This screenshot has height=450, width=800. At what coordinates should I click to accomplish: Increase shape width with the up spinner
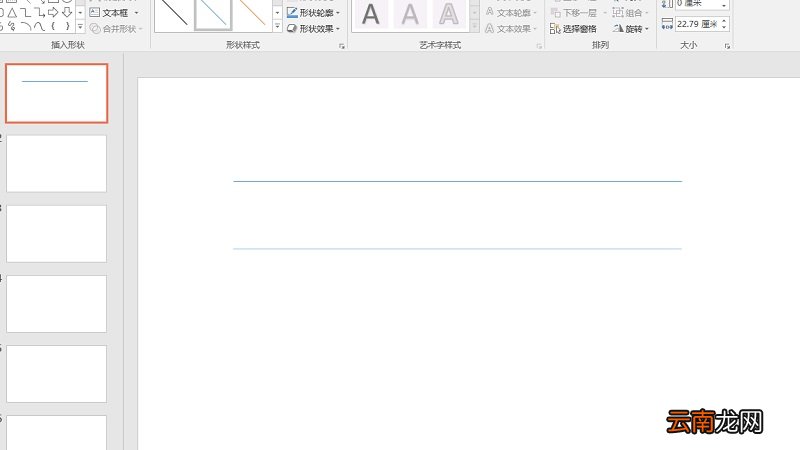tap(724, 21)
